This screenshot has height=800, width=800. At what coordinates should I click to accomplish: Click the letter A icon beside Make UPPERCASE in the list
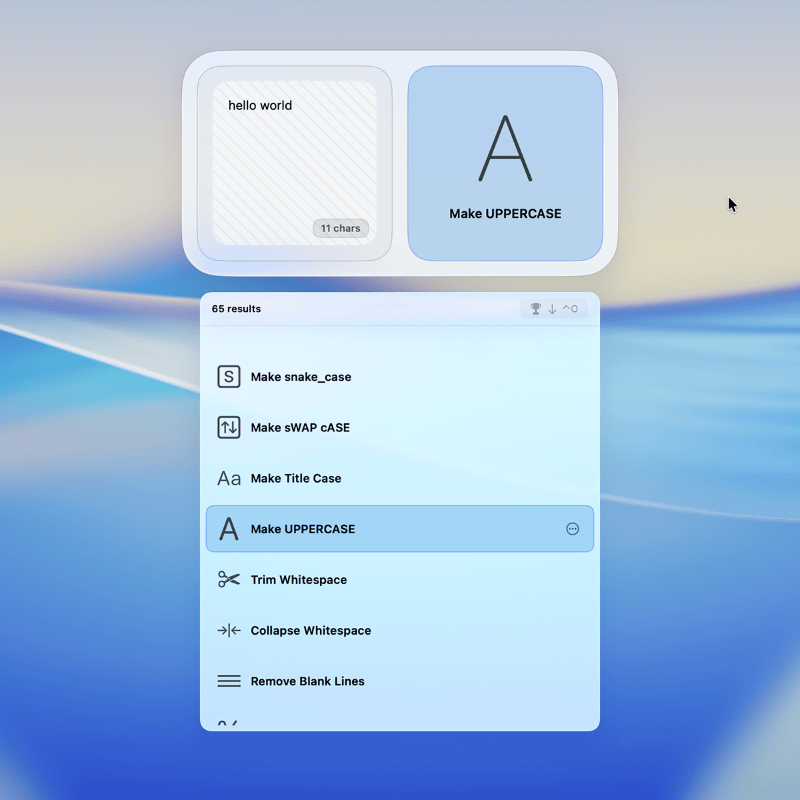(x=229, y=529)
